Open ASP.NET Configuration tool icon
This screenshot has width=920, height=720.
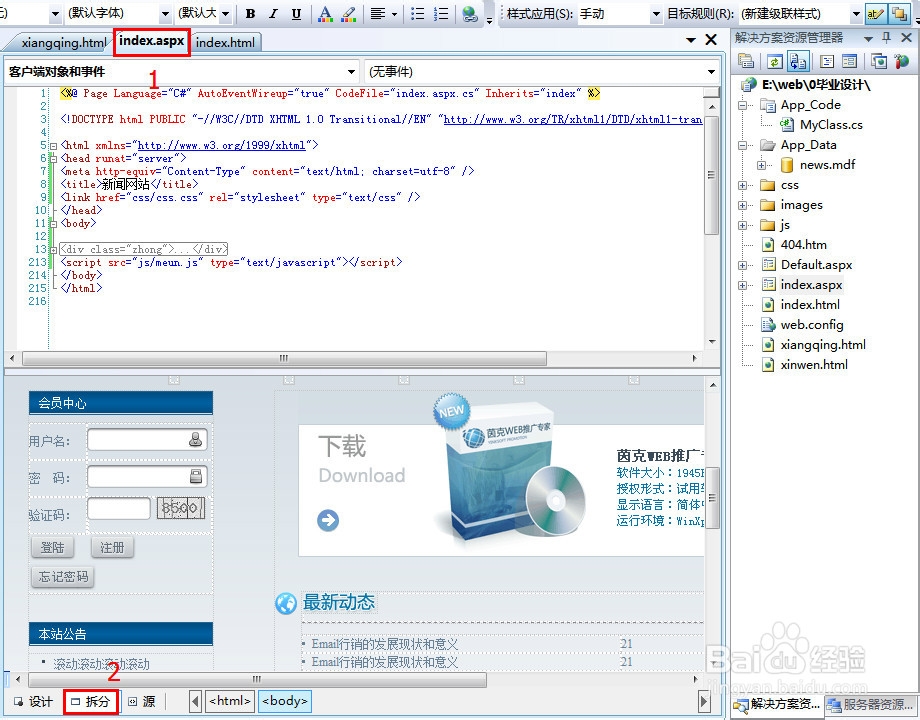tap(901, 61)
